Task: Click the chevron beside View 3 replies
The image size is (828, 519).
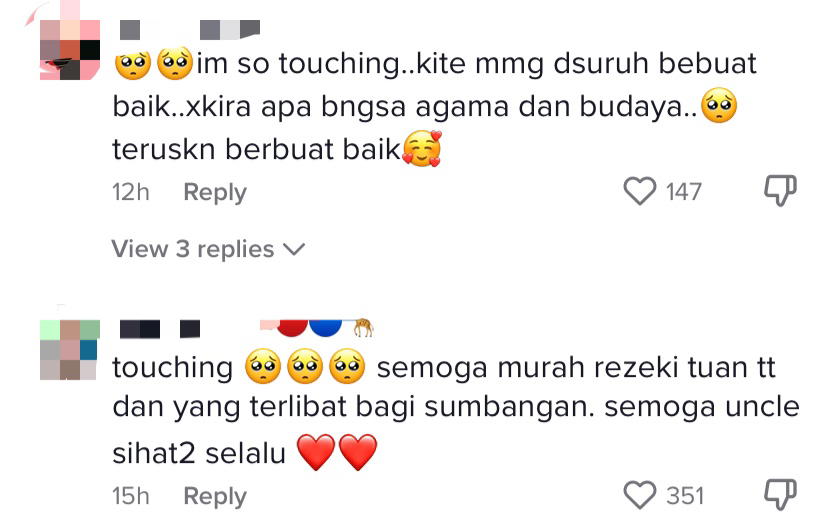Action: (294, 249)
